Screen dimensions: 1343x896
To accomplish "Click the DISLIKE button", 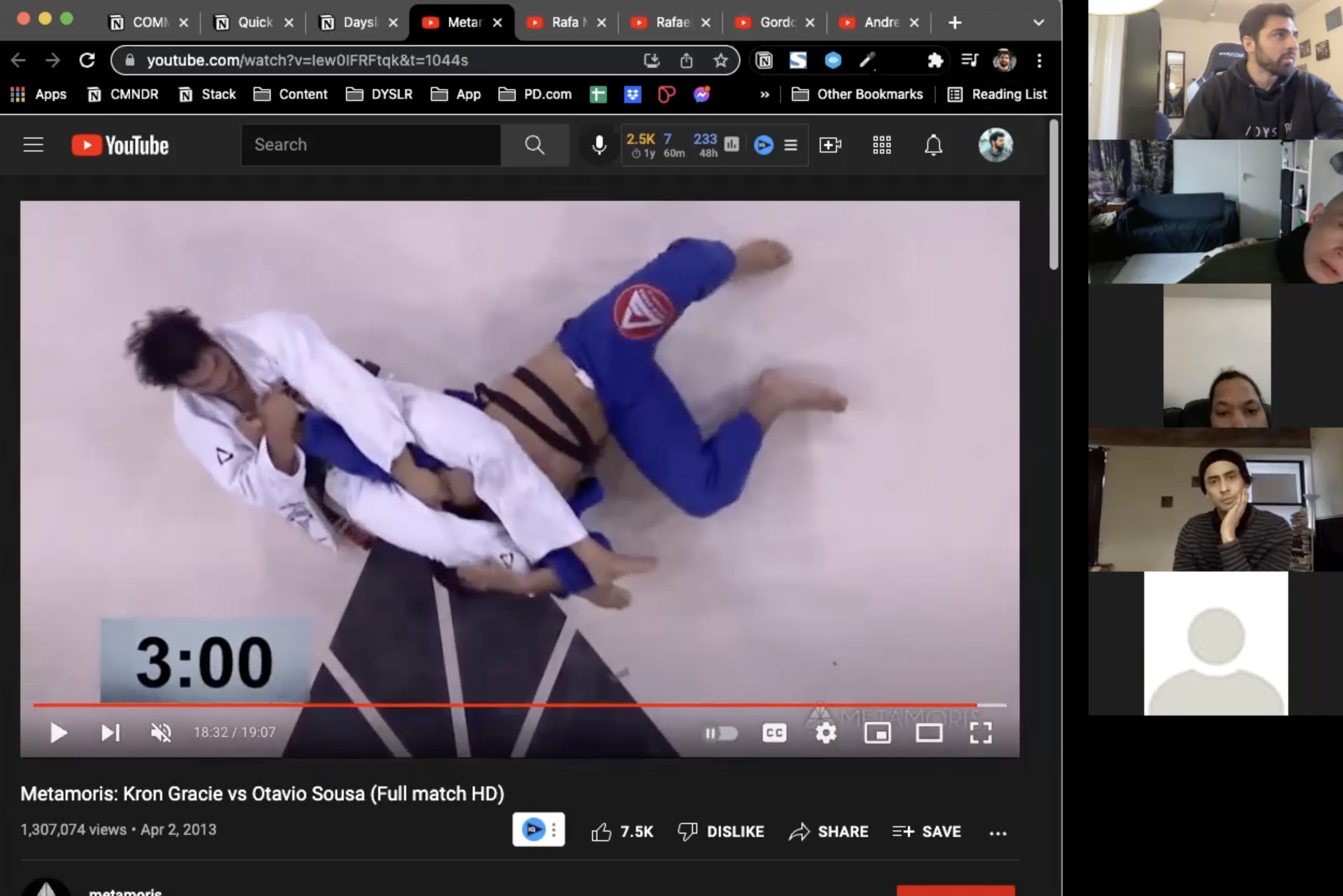I will (x=720, y=832).
